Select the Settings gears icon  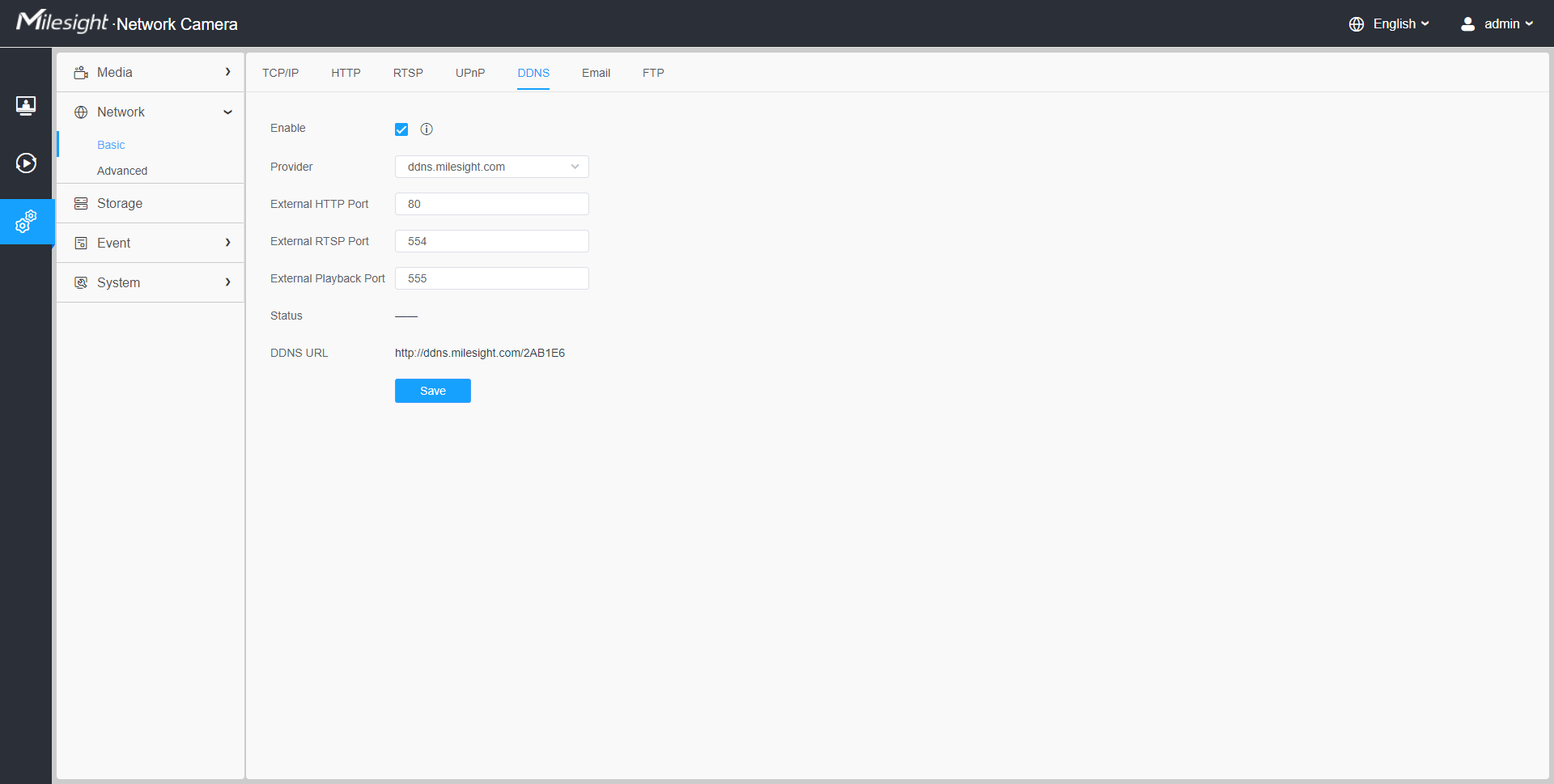[26, 221]
